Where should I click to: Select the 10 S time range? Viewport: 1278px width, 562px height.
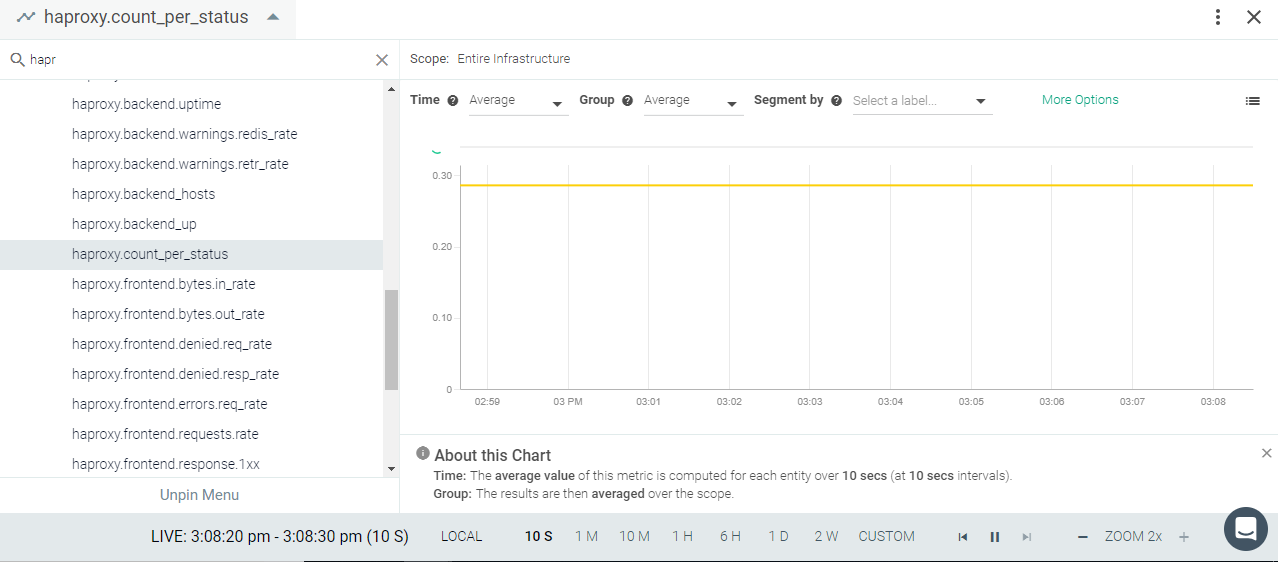539,537
